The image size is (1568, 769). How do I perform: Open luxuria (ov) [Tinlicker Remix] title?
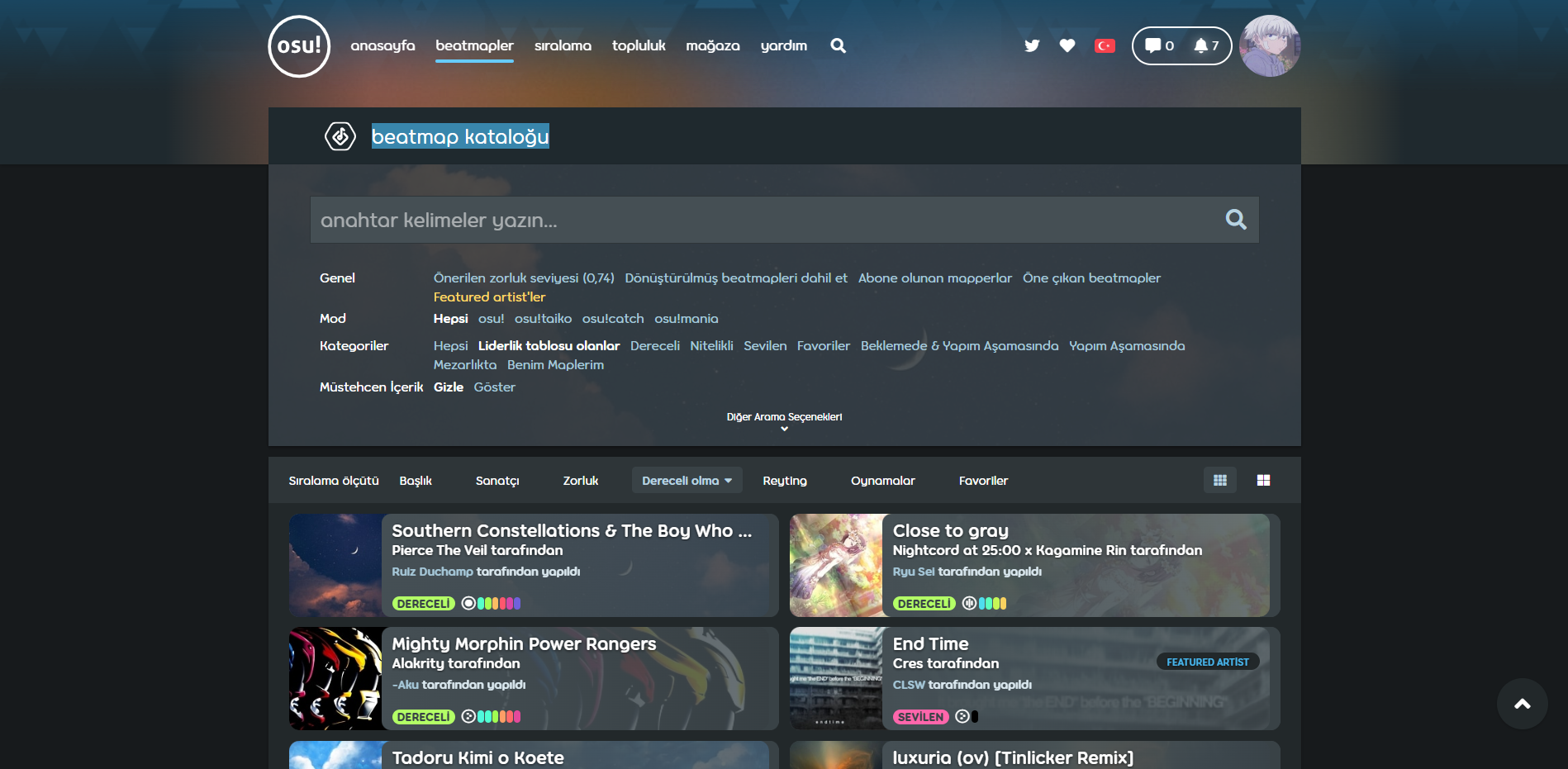tap(1013, 757)
